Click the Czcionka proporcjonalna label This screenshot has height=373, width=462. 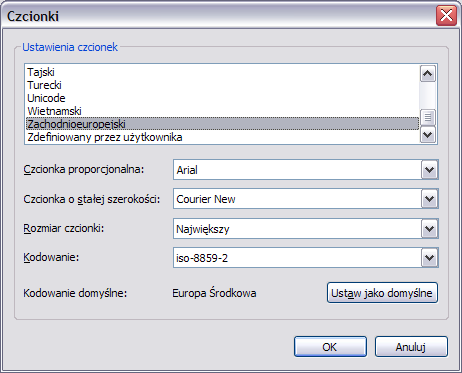pyautogui.click(x=84, y=169)
